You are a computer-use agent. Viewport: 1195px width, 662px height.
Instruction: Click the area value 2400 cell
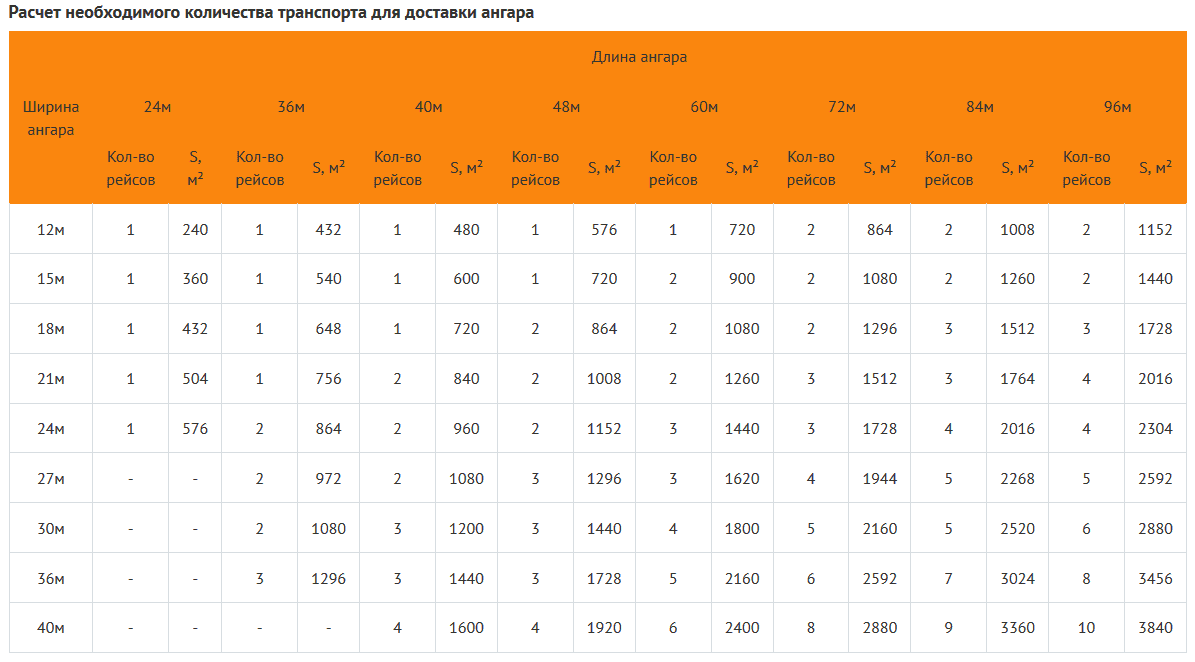click(742, 628)
